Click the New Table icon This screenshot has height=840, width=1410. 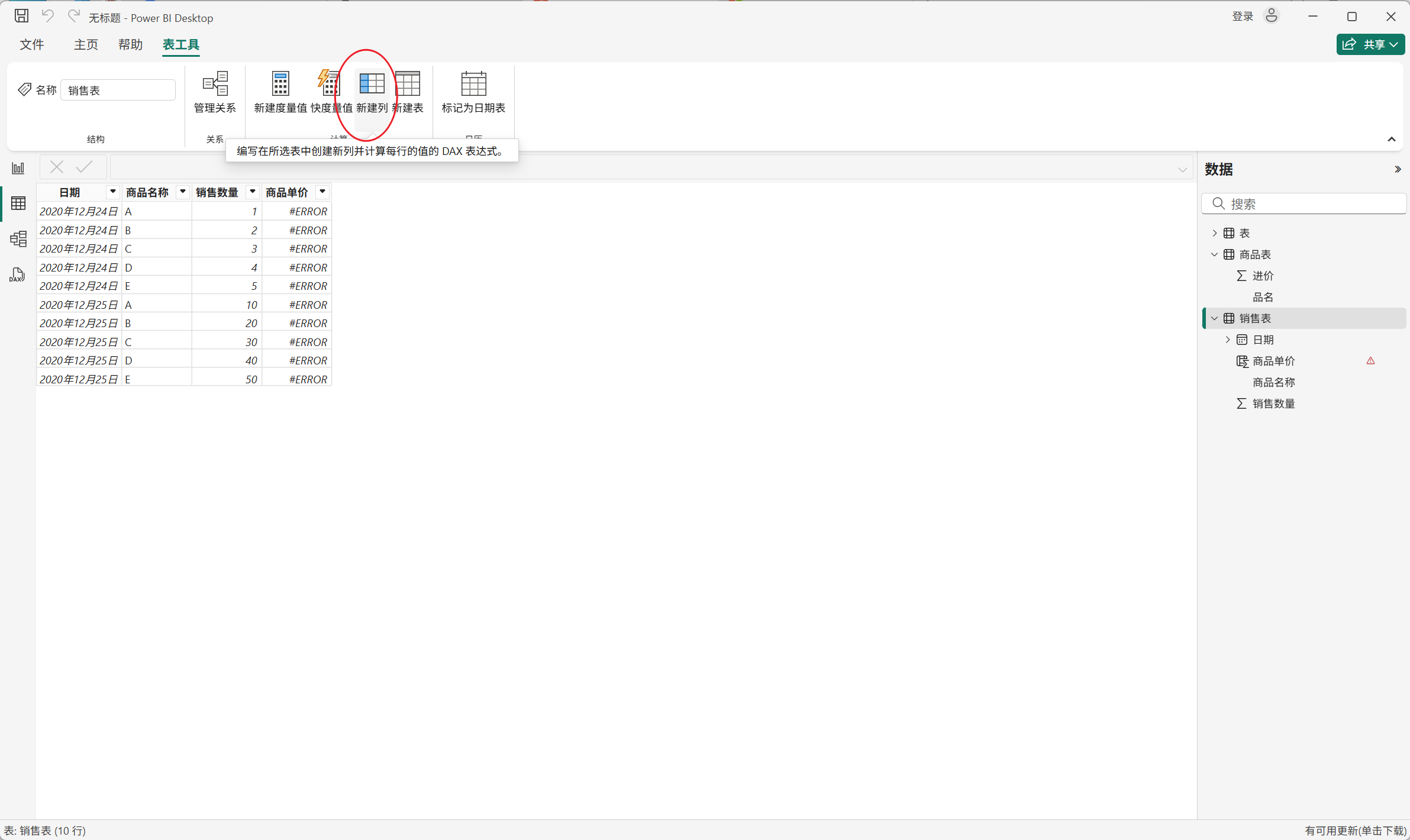coord(408,84)
